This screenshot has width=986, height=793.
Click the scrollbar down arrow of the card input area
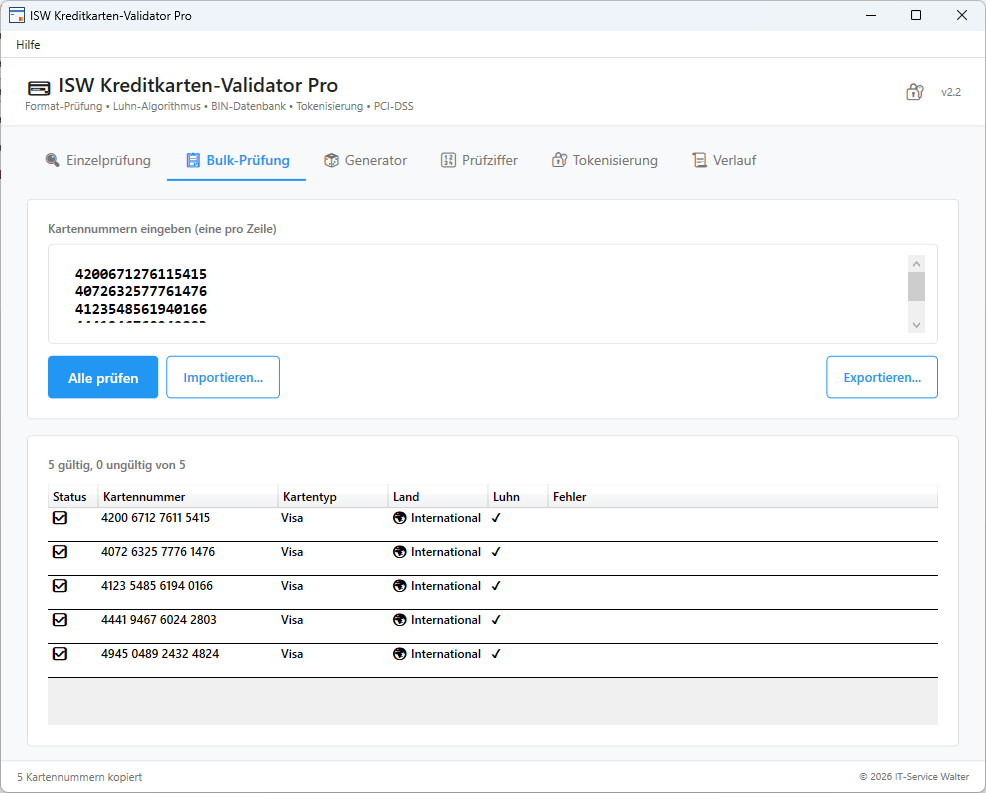point(916,324)
